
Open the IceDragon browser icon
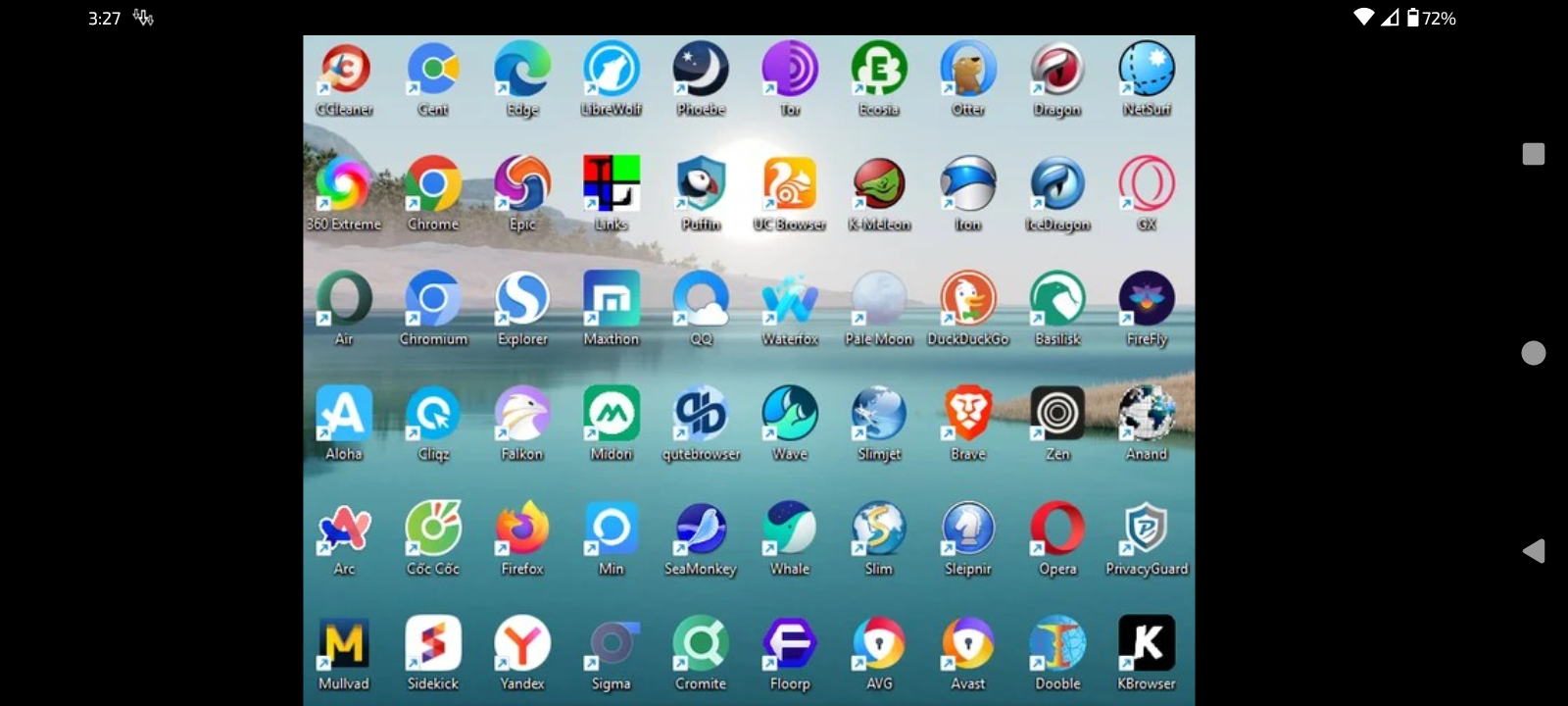pyautogui.click(x=1057, y=183)
